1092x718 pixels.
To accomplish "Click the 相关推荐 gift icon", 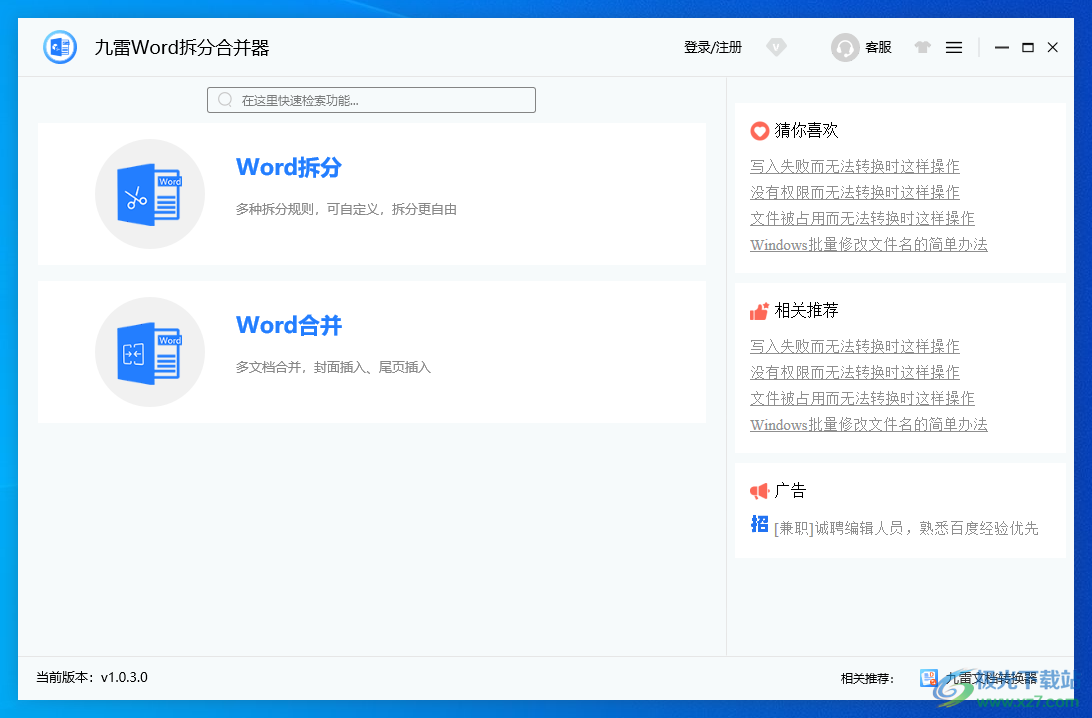I will (758, 310).
